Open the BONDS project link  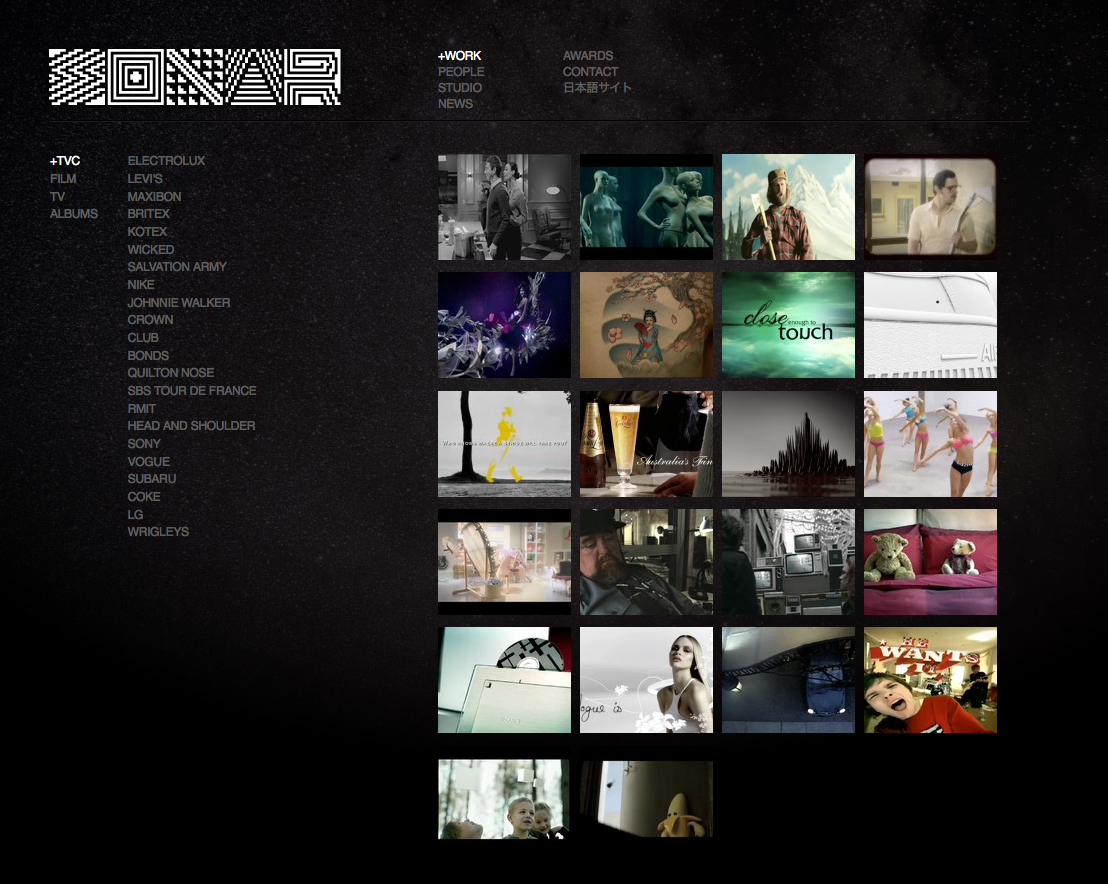[148, 355]
